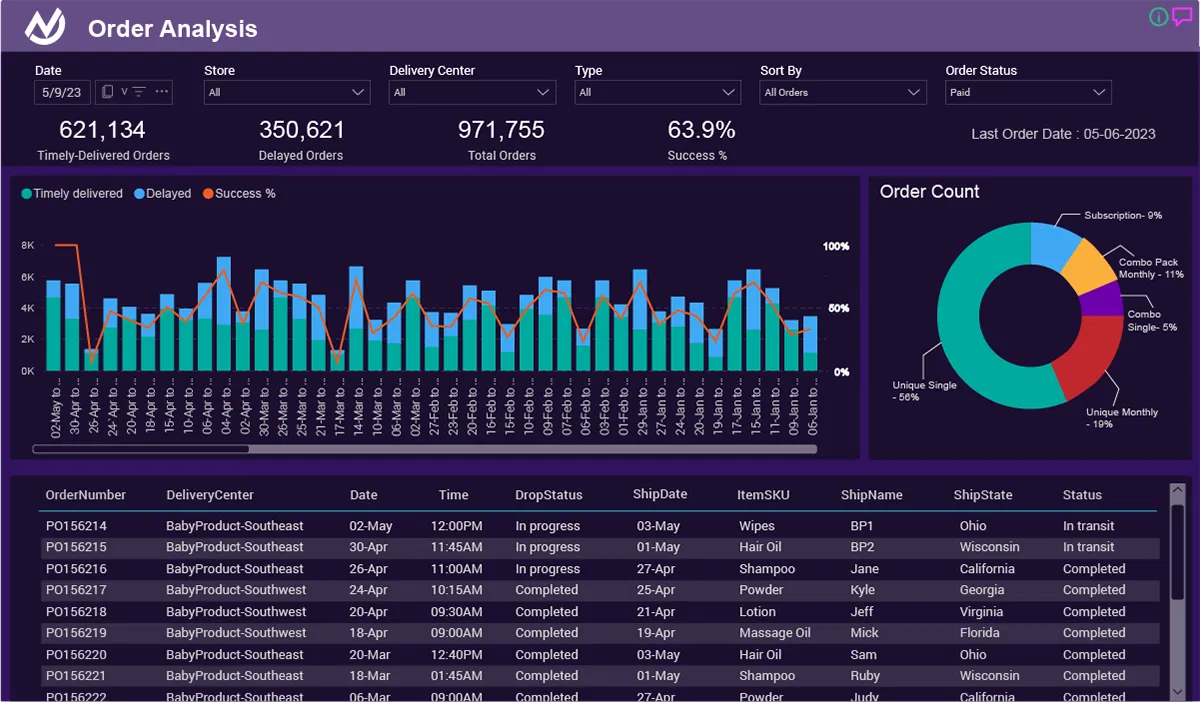Sort the table by OrderNumber column header

tap(86, 495)
